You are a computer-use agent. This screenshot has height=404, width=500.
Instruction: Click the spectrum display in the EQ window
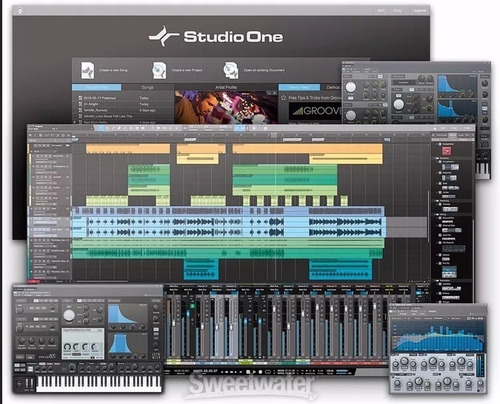[438, 336]
